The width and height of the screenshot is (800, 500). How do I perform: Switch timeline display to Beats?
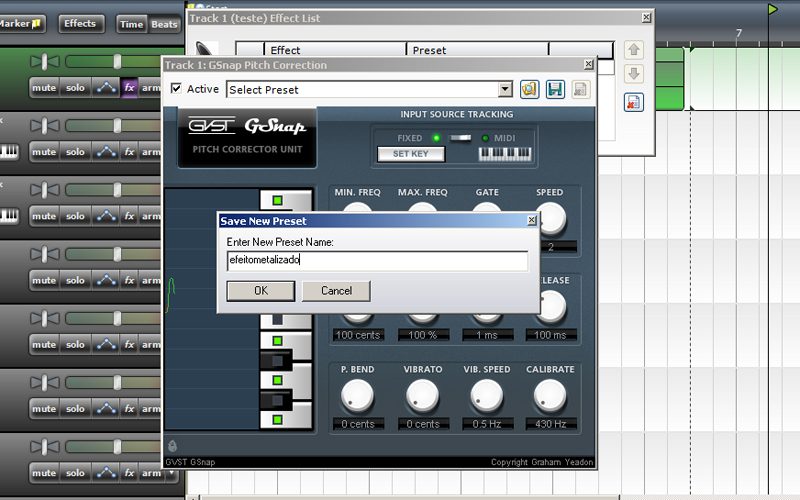click(x=164, y=24)
